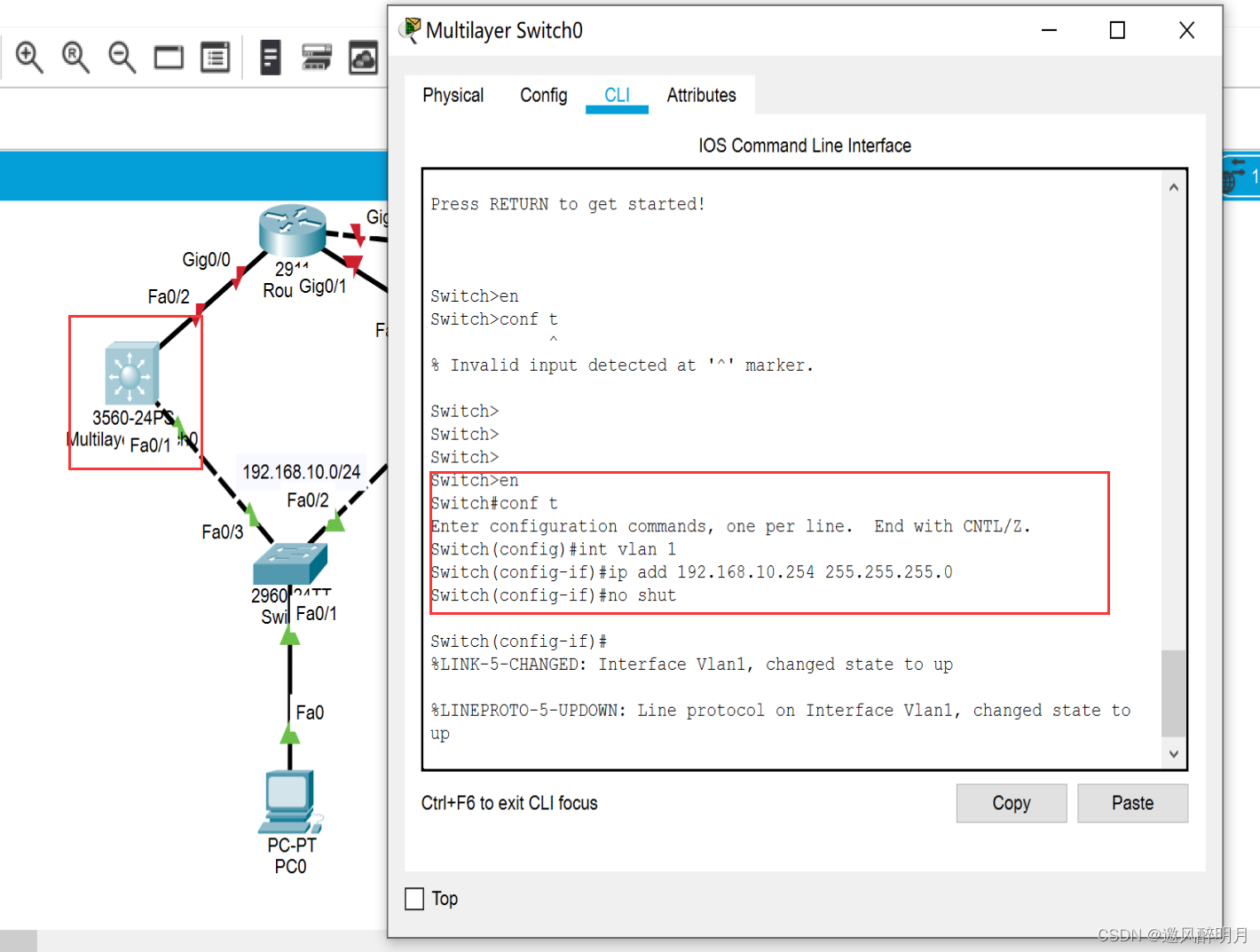Open the Config tab
This screenshot has height=952, width=1260.
[x=543, y=95]
